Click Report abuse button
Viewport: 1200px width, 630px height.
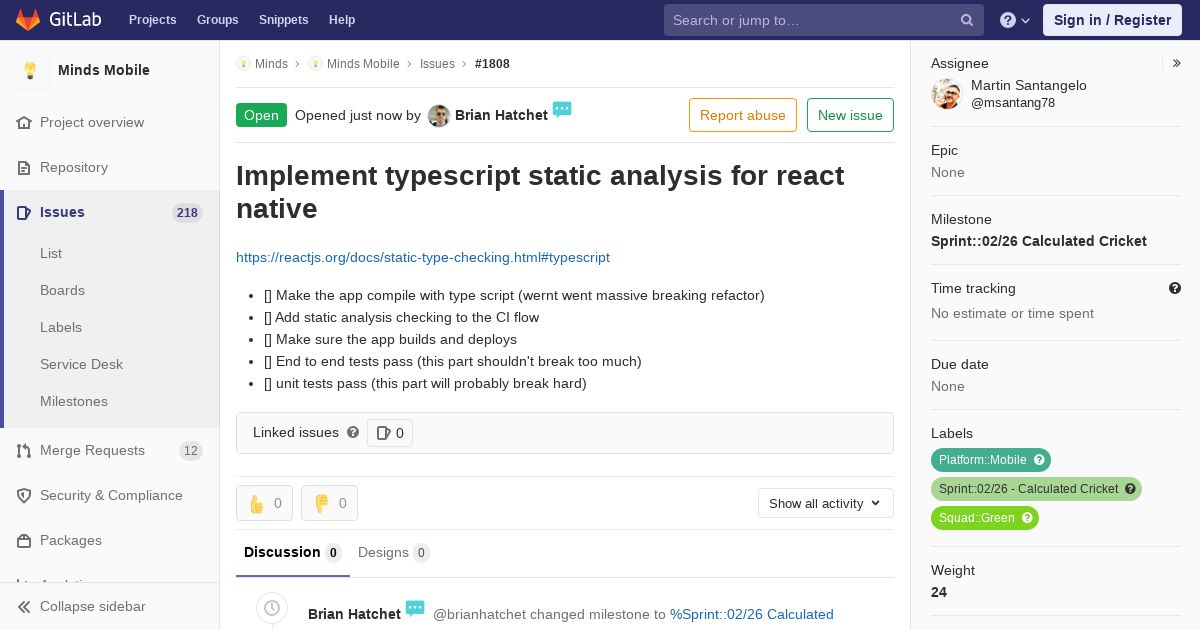pos(743,115)
